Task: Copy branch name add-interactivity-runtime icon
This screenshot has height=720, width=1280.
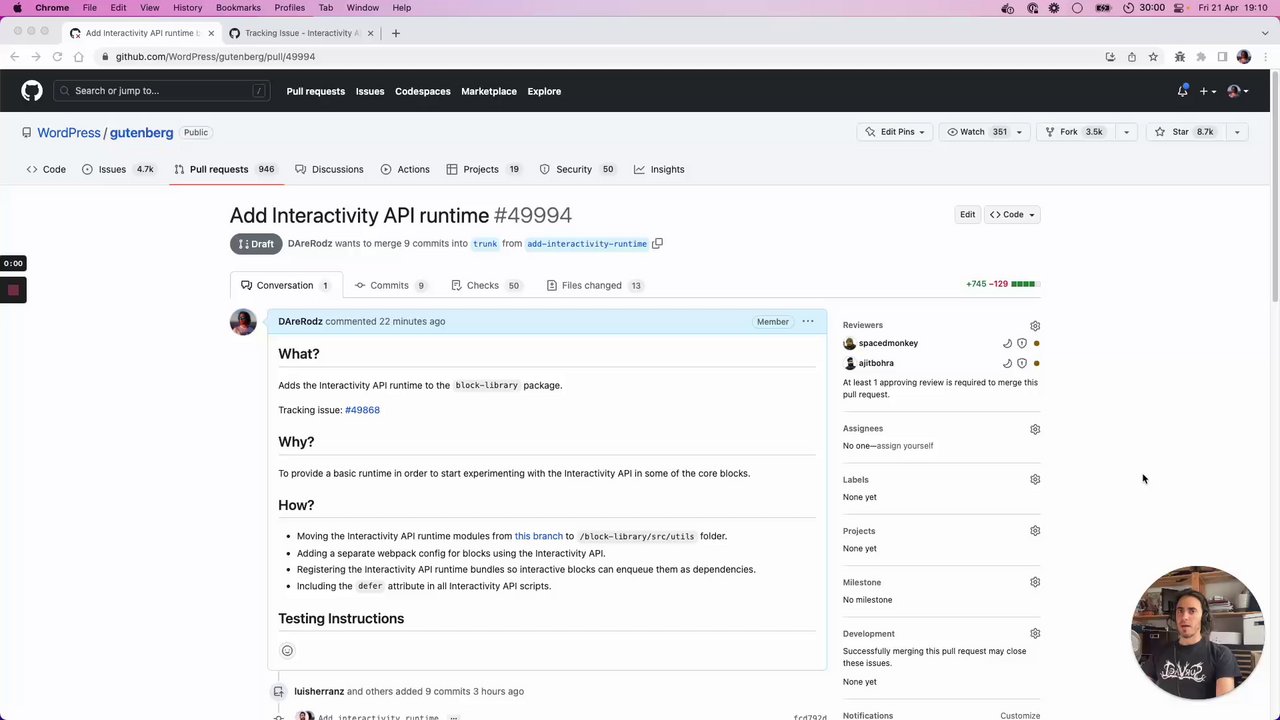Action: click(657, 243)
